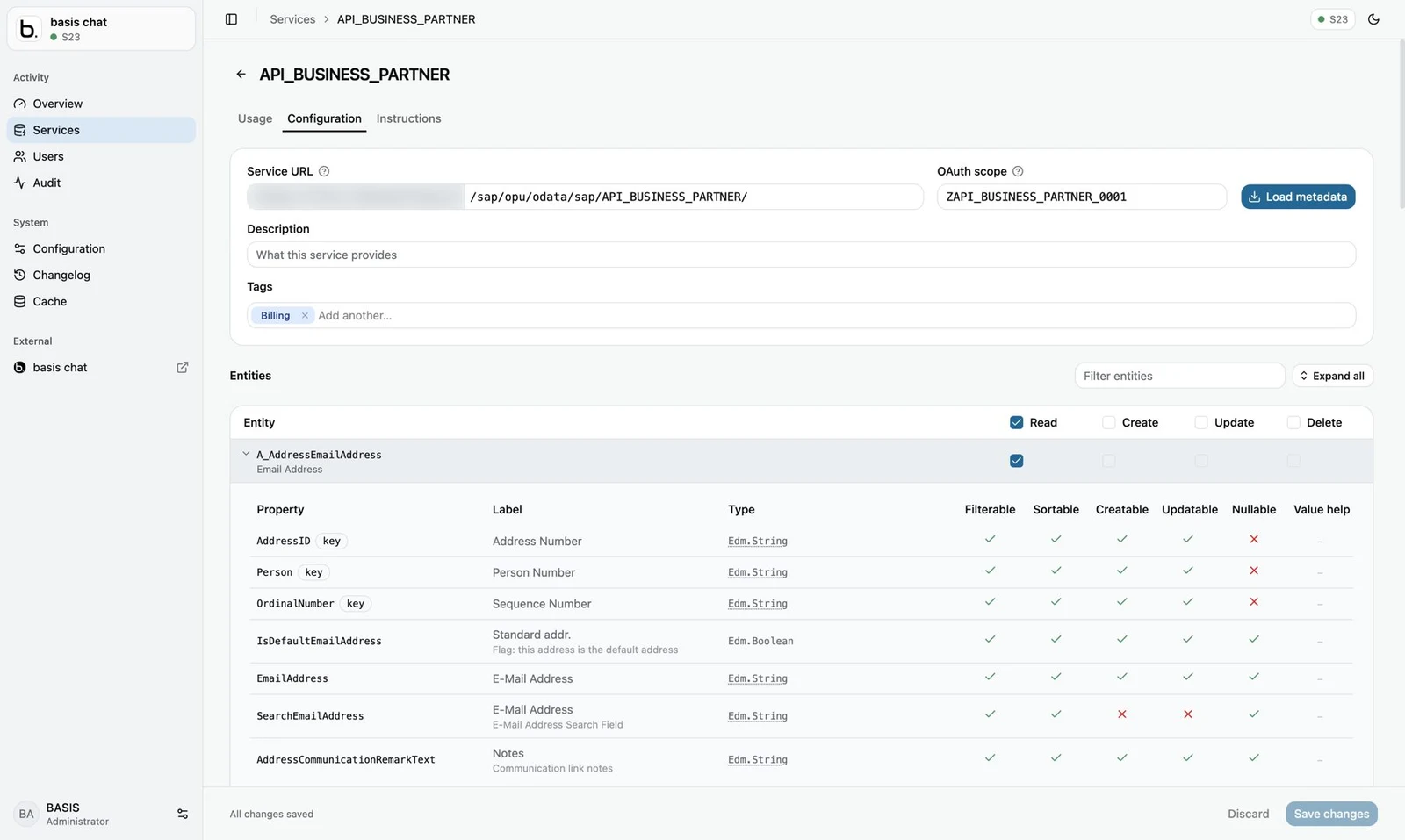Click Save changes button
Screen dimensions: 1405x840
(1331, 814)
